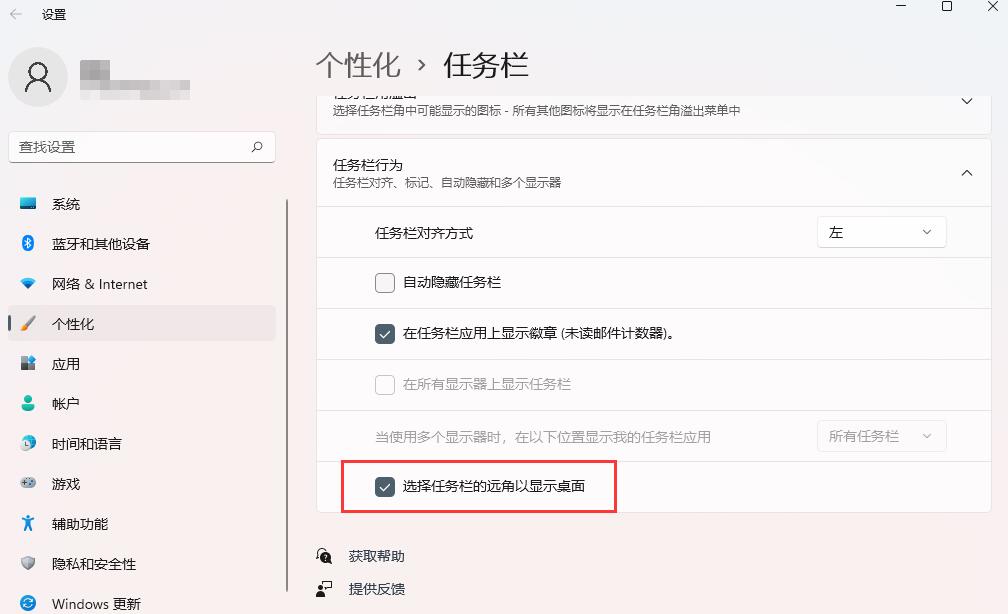The image size is (1008, 614).
Task: Click the Windows 更新 sync icon
Action: click(28, 603)
